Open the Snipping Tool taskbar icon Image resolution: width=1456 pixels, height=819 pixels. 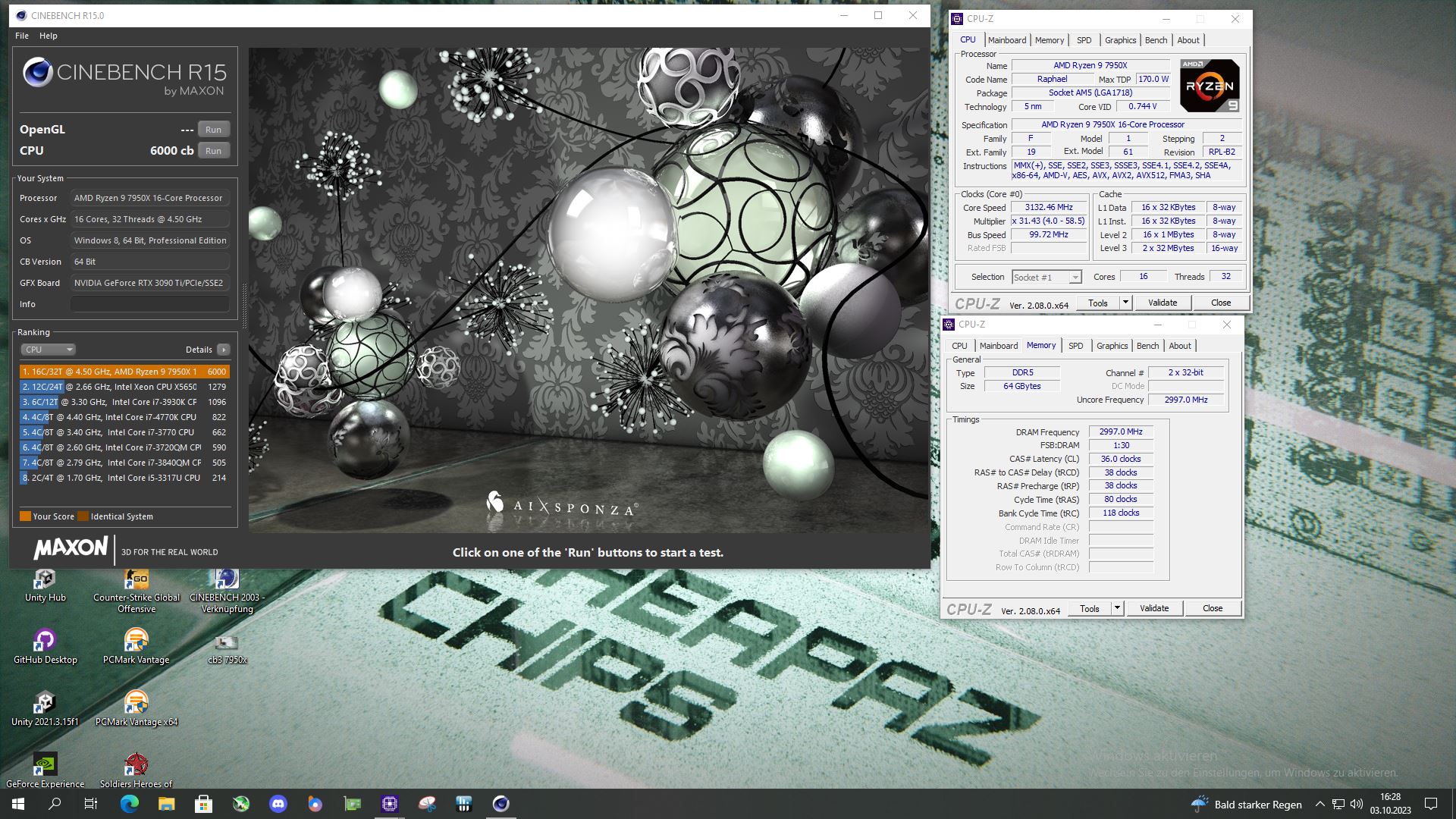[427, 804]
